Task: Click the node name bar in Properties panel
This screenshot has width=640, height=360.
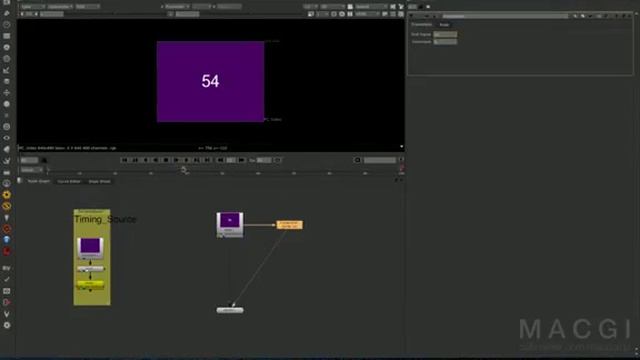Action: point(505,16)
